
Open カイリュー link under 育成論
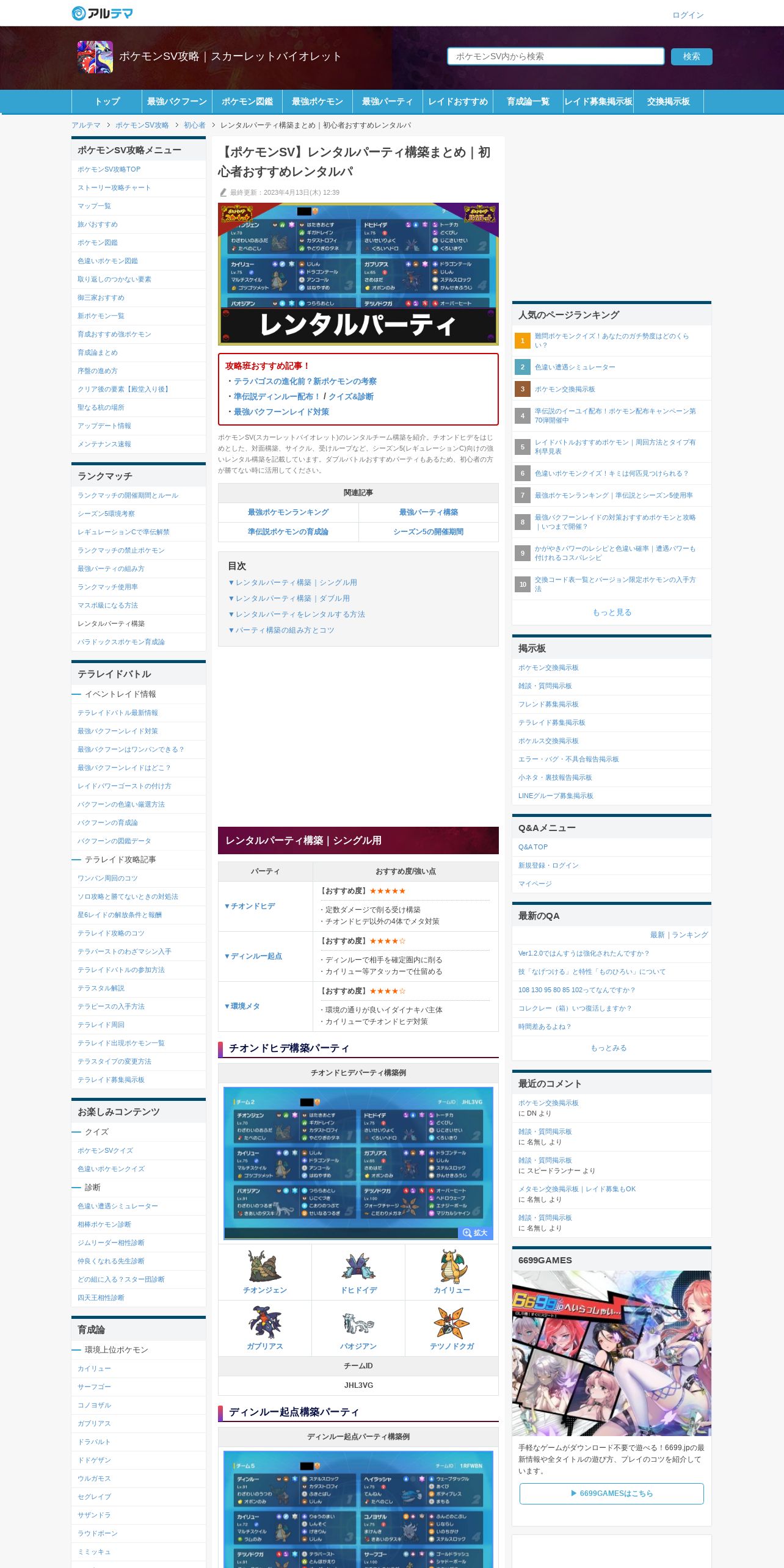tap(94, 1369)
